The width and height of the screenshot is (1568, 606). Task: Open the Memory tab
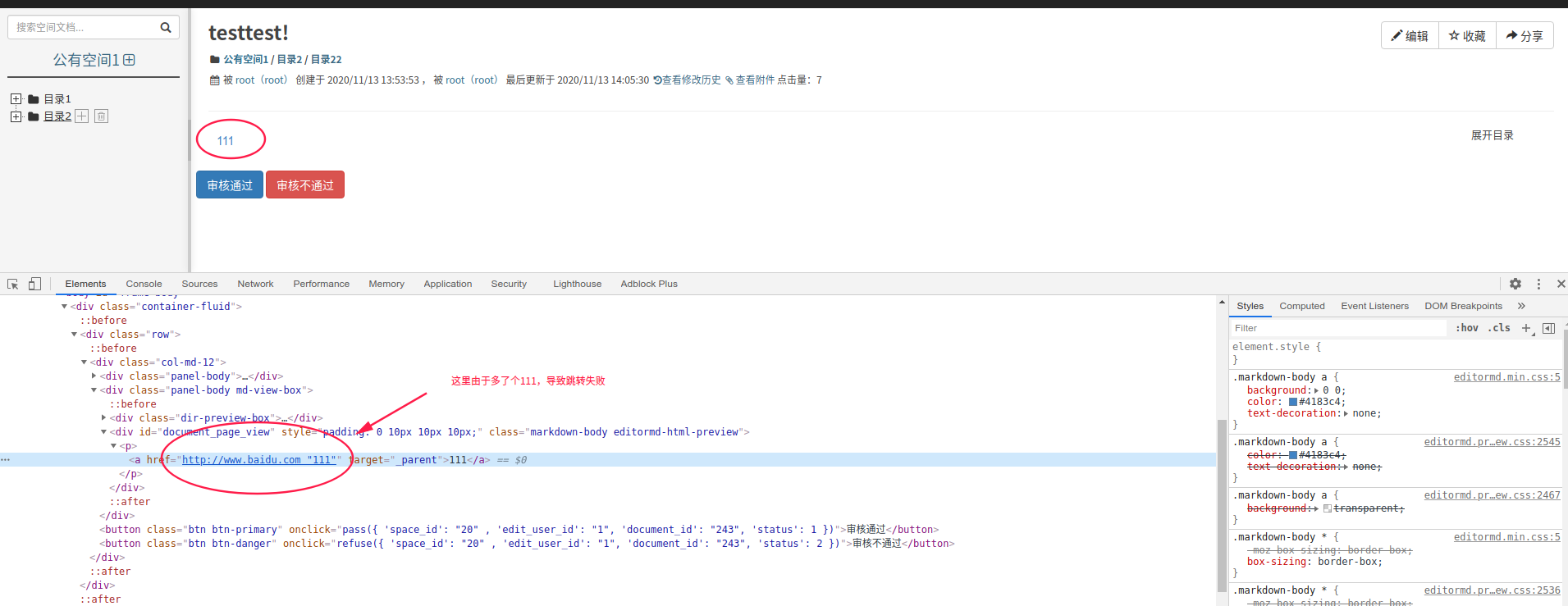click(386, 284)
